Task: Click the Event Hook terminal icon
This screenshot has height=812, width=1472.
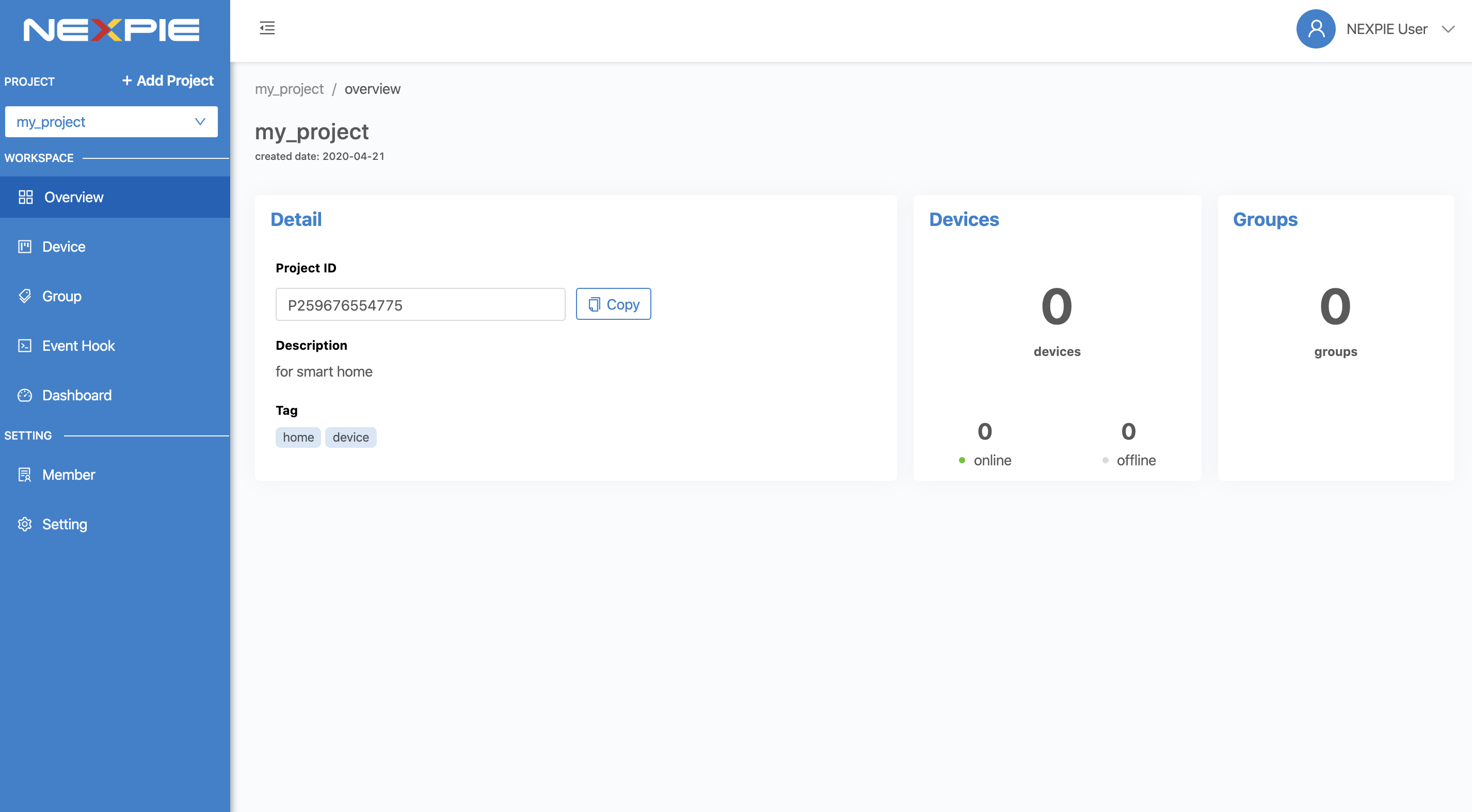Action: (x=25, y=346)
